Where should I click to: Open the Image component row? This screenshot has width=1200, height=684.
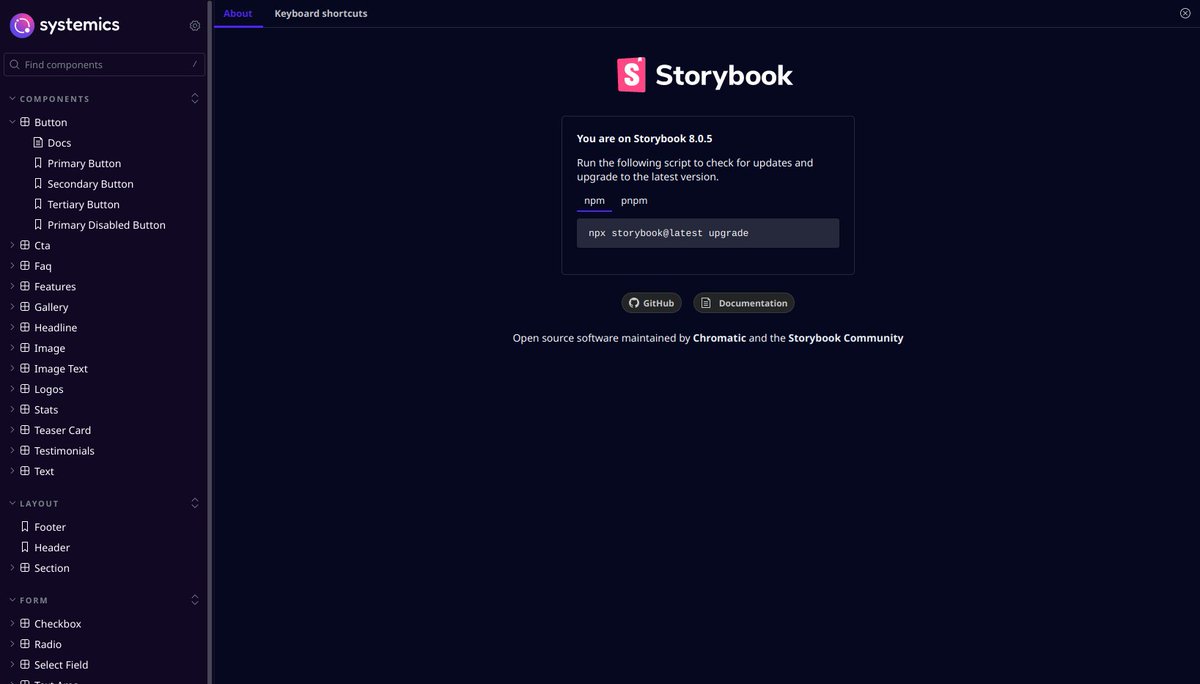pyautogui.click(x=104, y=348)
